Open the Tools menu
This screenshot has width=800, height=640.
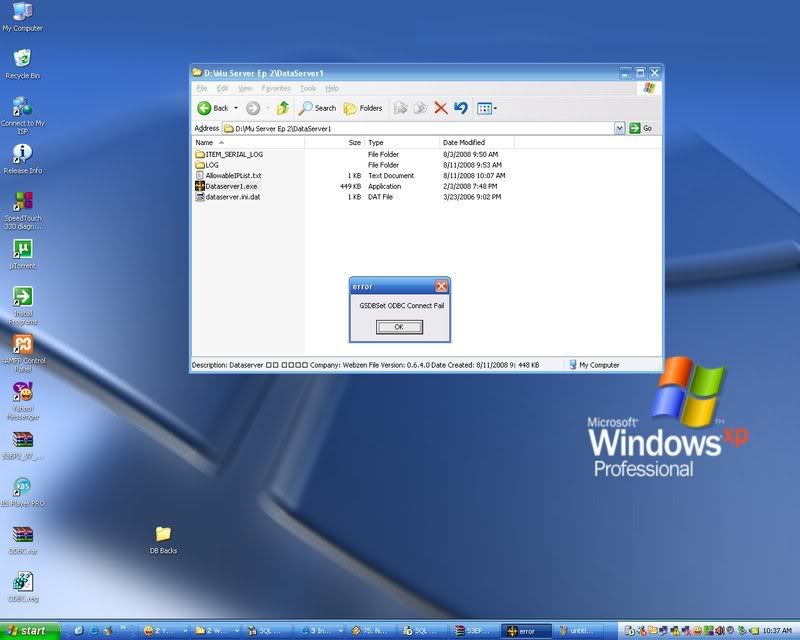point(308,88)
